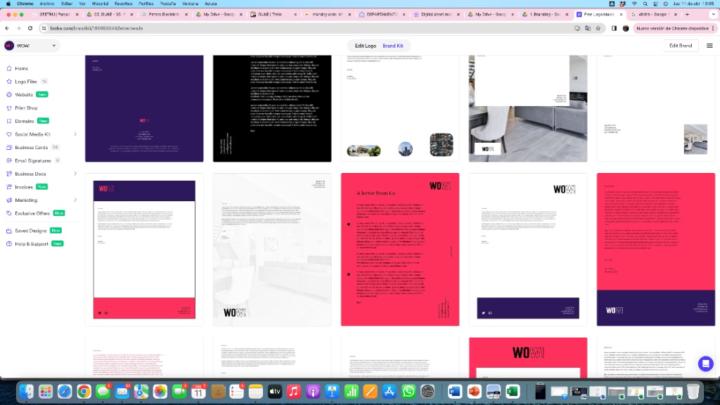Select the full pink letterhead with bullets

coord(400,249)
